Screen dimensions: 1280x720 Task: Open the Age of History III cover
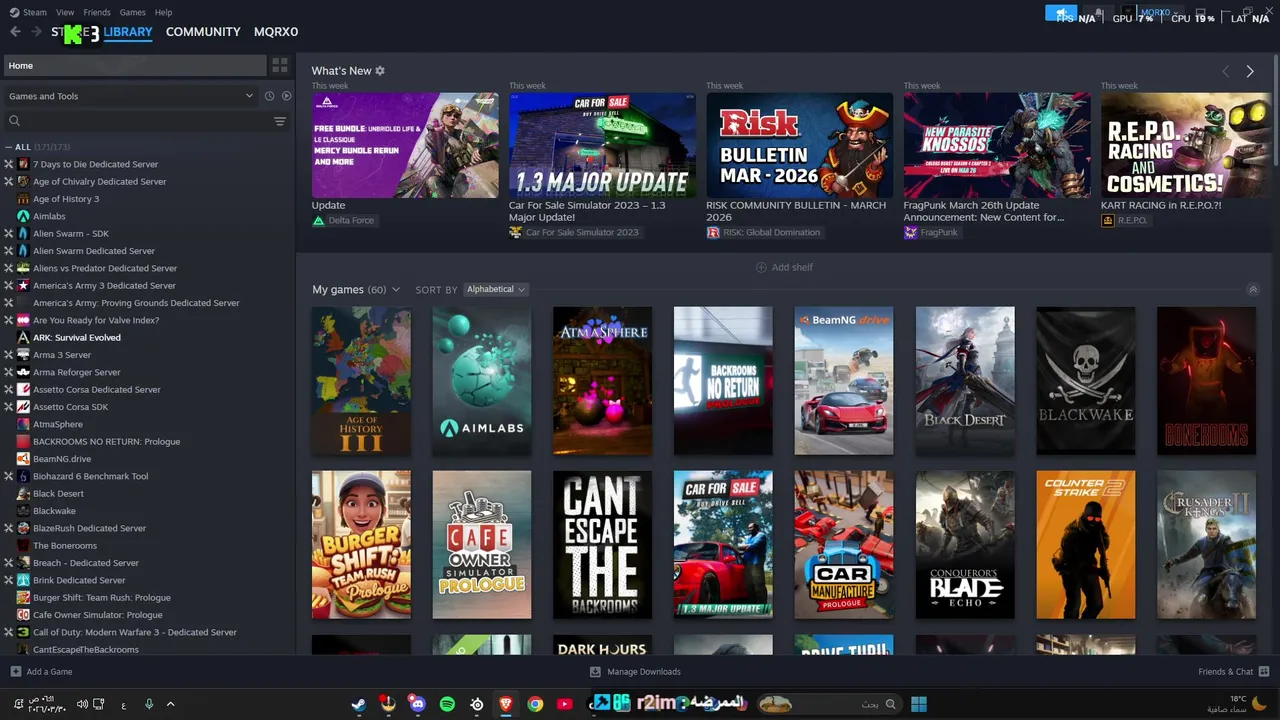361,381
